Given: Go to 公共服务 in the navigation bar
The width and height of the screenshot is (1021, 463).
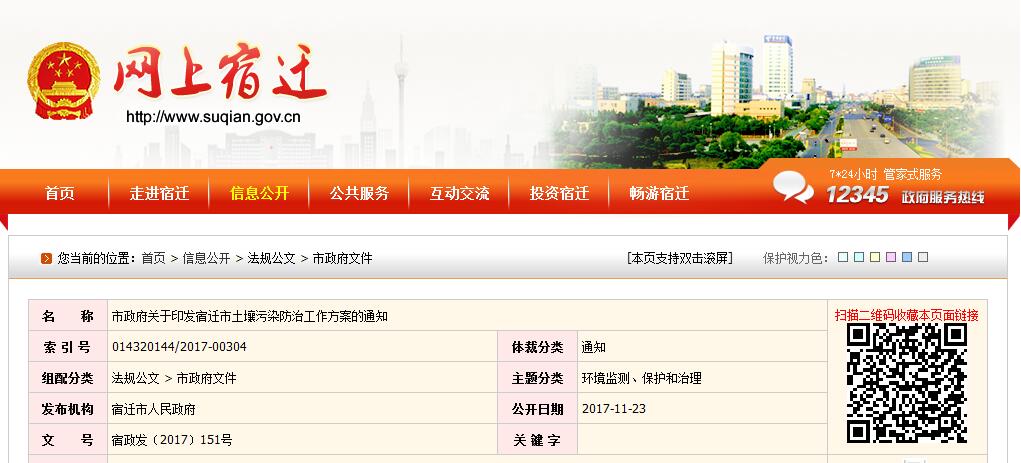Looking at the screenshot, I should (x=359, y=193).
